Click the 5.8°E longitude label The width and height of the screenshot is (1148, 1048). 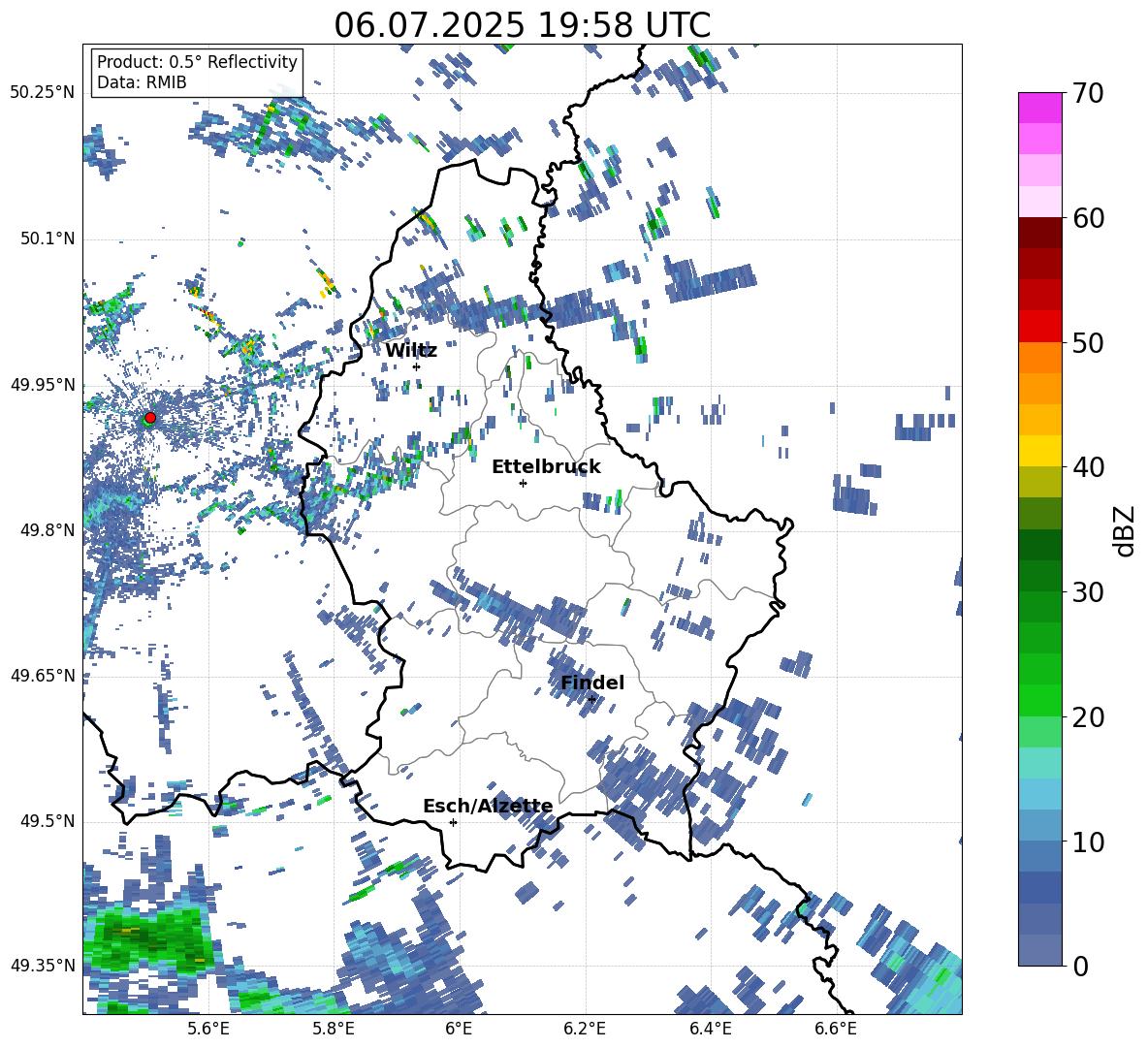pos(334,1029)
